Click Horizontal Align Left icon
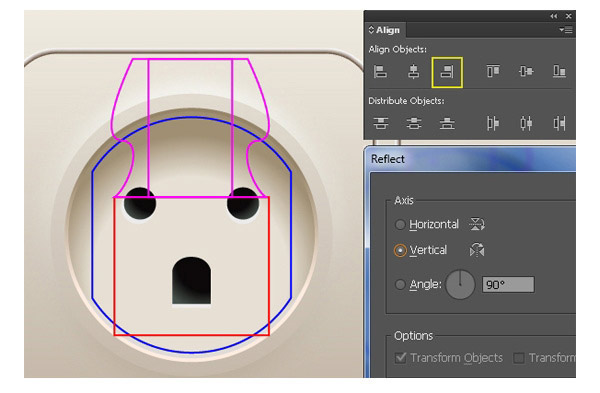600x393 pixels. click(x=380, y=72)
